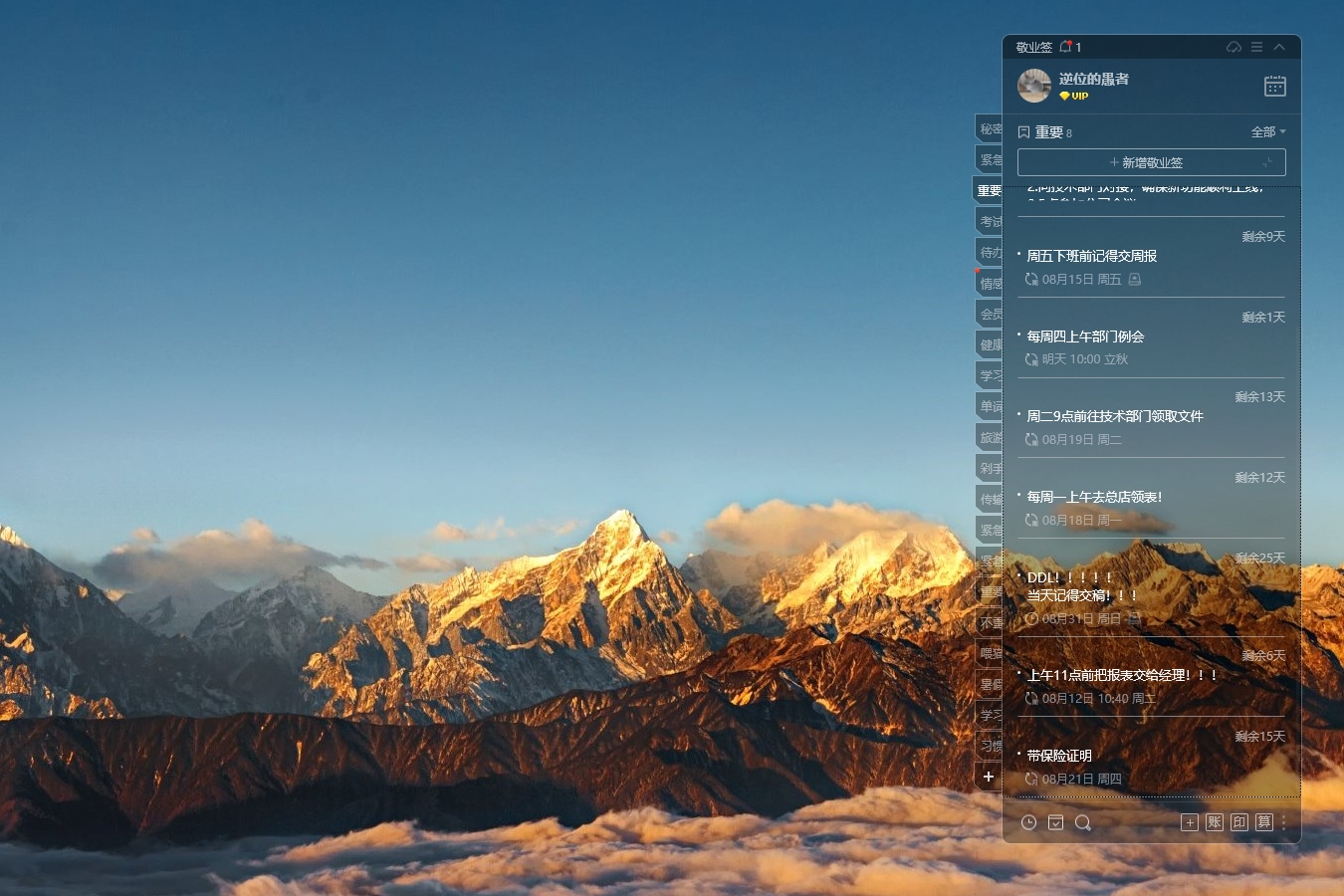1344x896 pixels.
Task: Click expand icon inside 新增敬业签 box
Action: 1267,162
